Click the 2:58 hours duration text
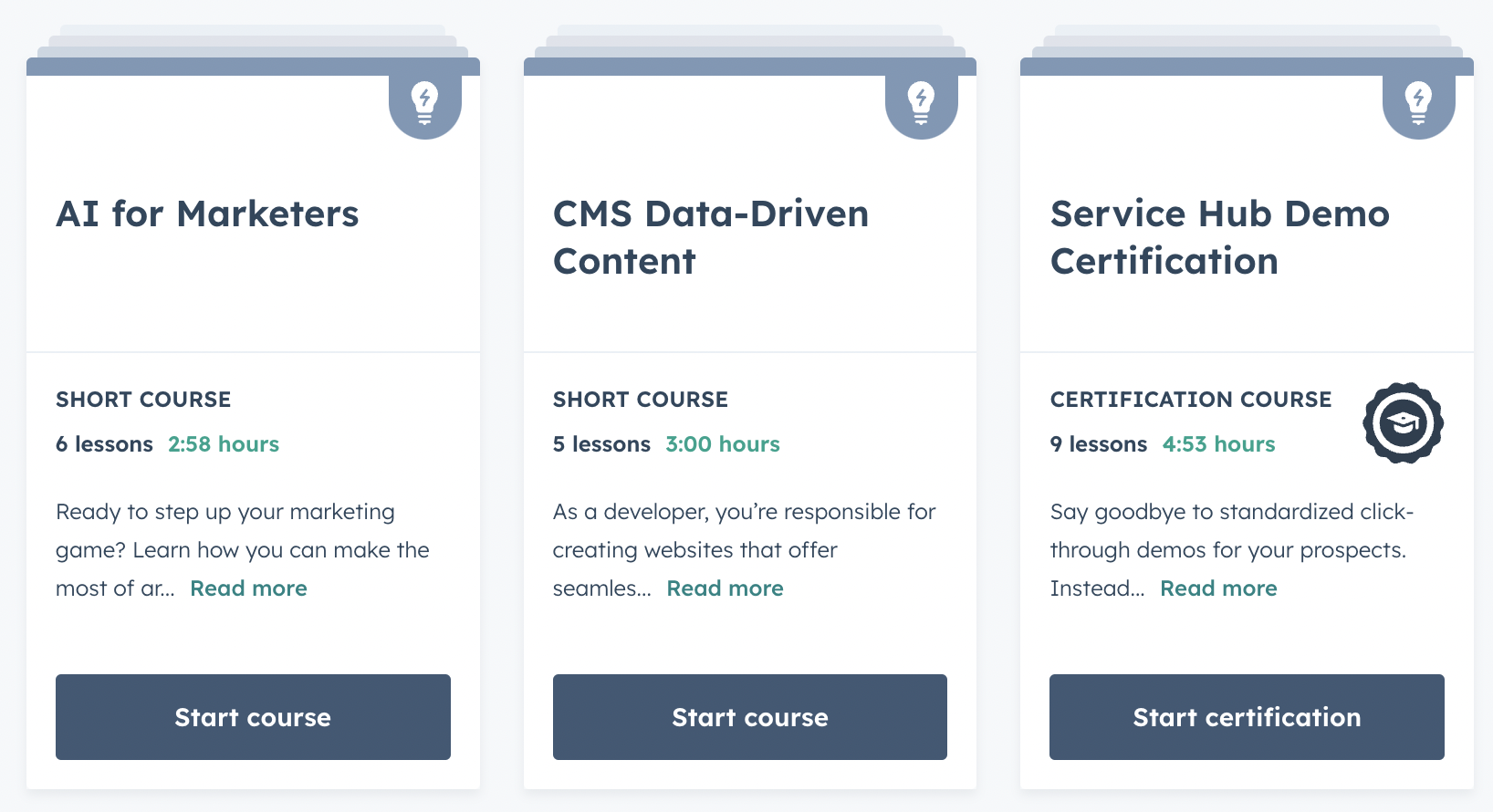The height and width of the screenshot is (812, 1493). [224, 444]
